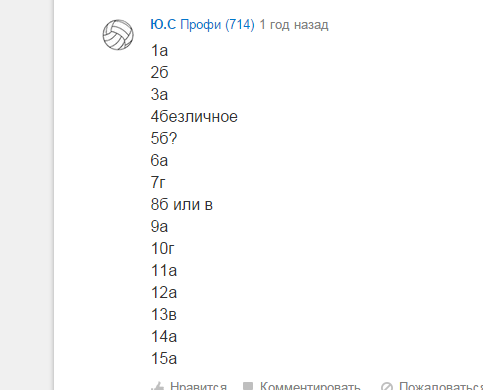Click the answer line '7г'
This screenshot has height=390, width=483.
pos(158,183)
